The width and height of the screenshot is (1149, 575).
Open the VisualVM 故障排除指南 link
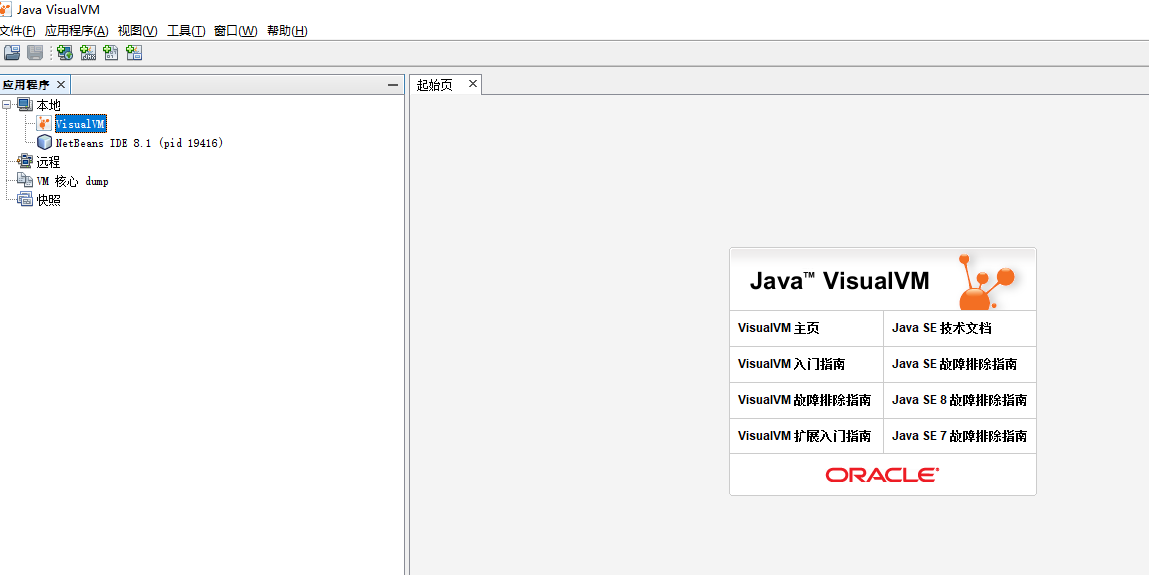(804, 400)
